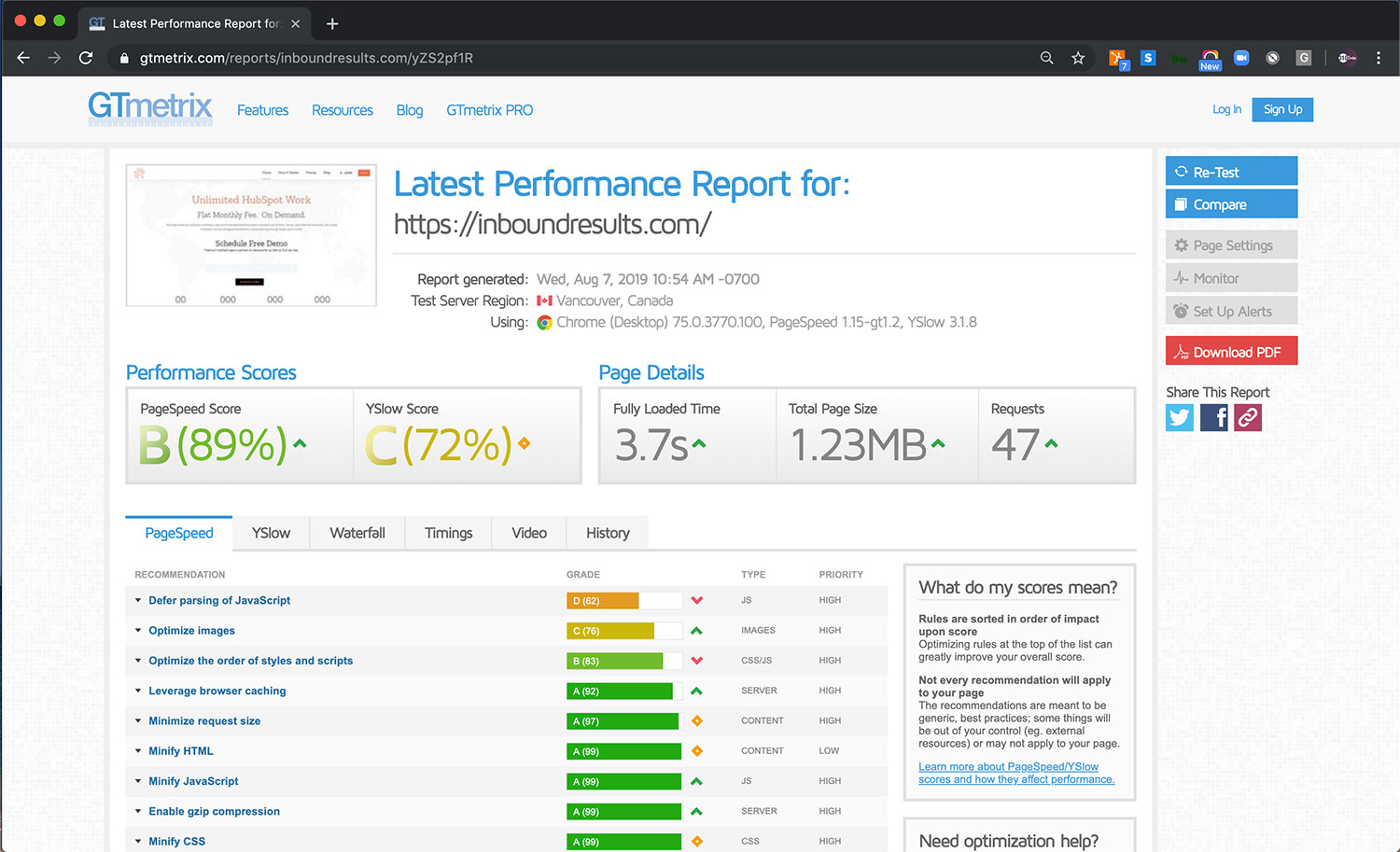Click the bookmark star icon in the address bar
This screenshot has height=852, width=1400.
point(1078,58)
